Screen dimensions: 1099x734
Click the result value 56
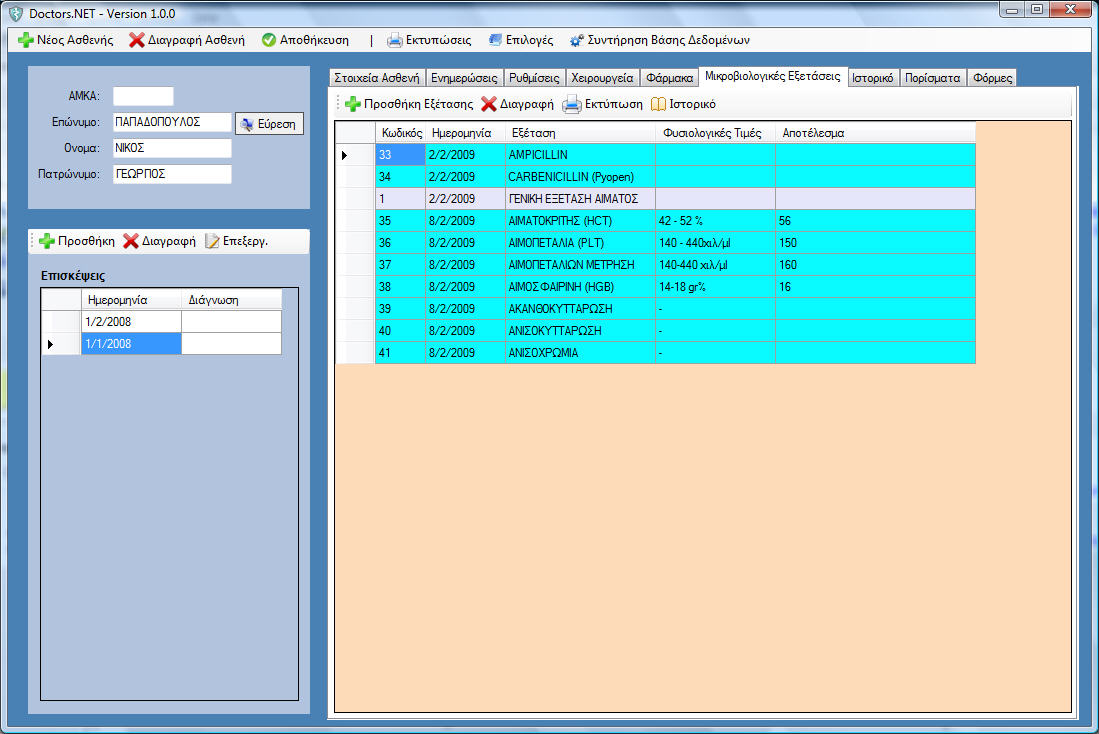[x=875, y=221]
